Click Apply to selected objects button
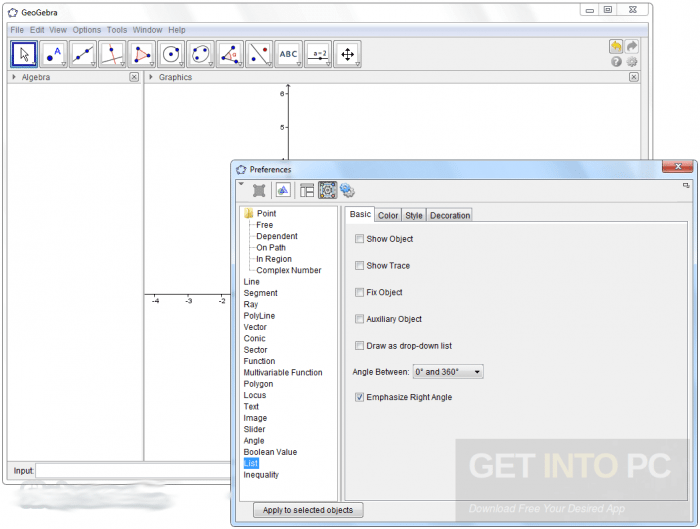Image resolution: width=700 pixels, height=529 pixels. point(308,510)
